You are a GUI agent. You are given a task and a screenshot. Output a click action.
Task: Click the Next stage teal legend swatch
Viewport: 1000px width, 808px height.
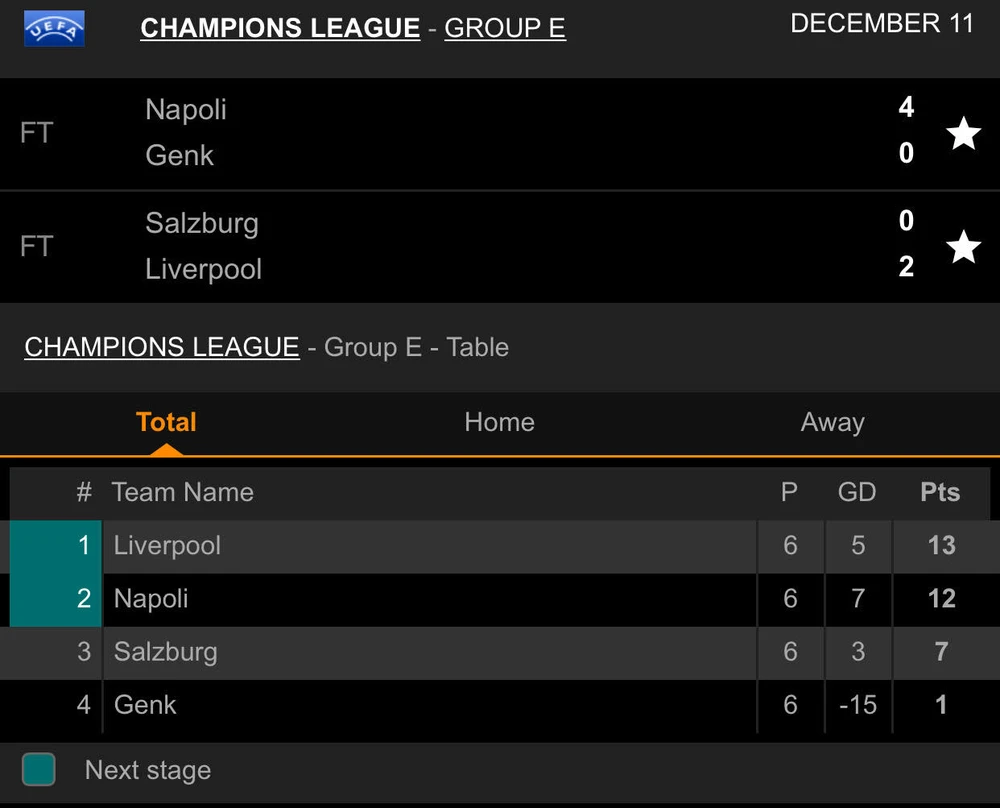(39, 769)
